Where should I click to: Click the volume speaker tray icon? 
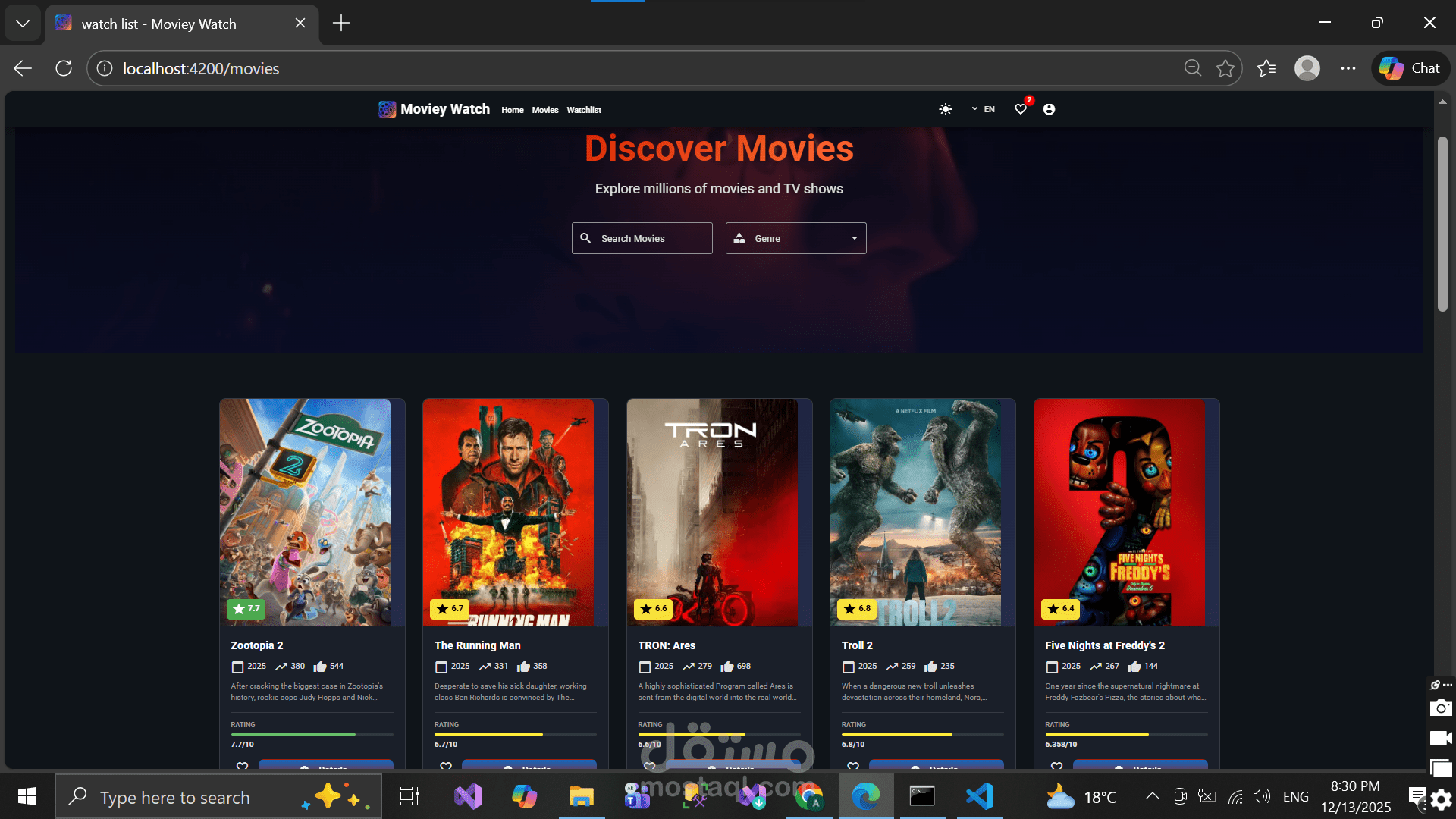click(x=1262, y=796)
